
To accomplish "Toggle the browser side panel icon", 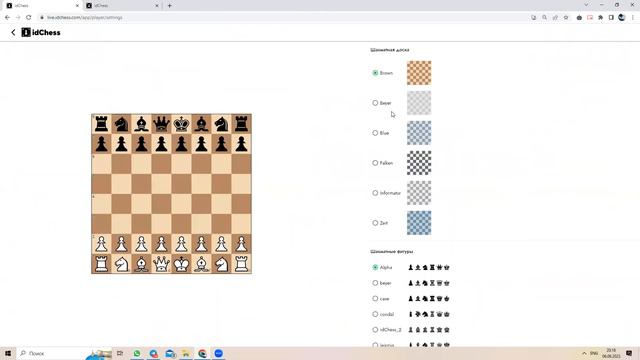I will (x=611, y=18).
